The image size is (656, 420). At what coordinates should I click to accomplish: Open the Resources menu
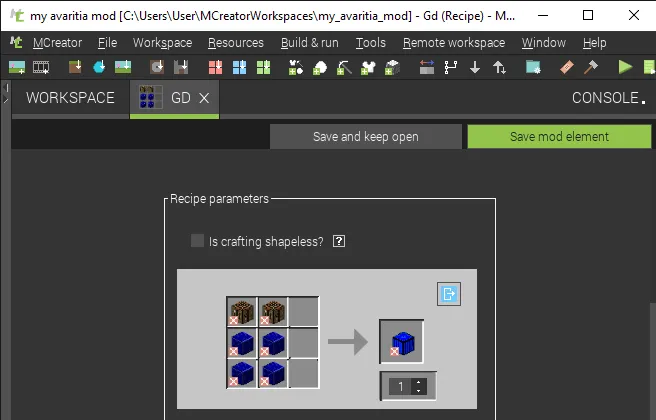(x=236, y=43)
